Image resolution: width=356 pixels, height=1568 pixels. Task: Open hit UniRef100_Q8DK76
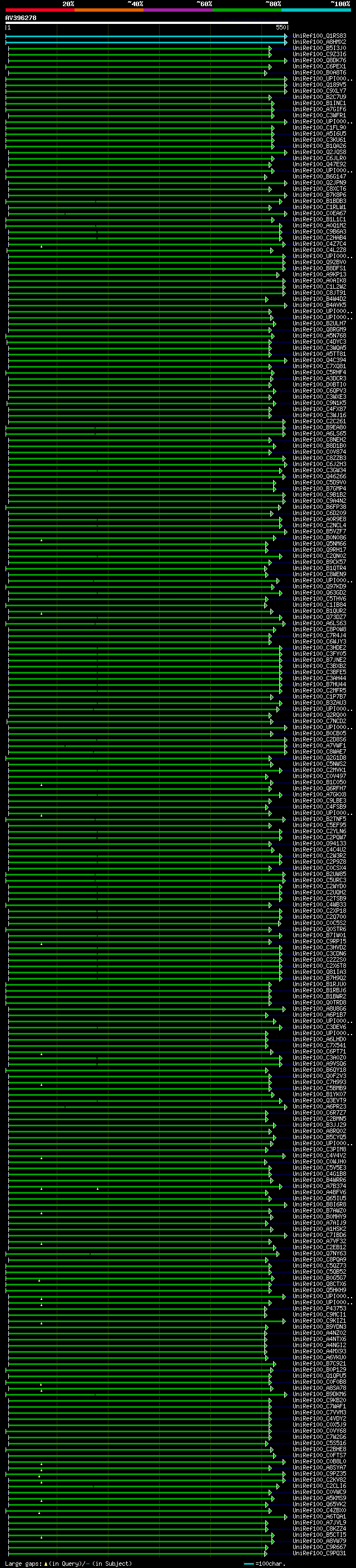click(x=319, y=60)
